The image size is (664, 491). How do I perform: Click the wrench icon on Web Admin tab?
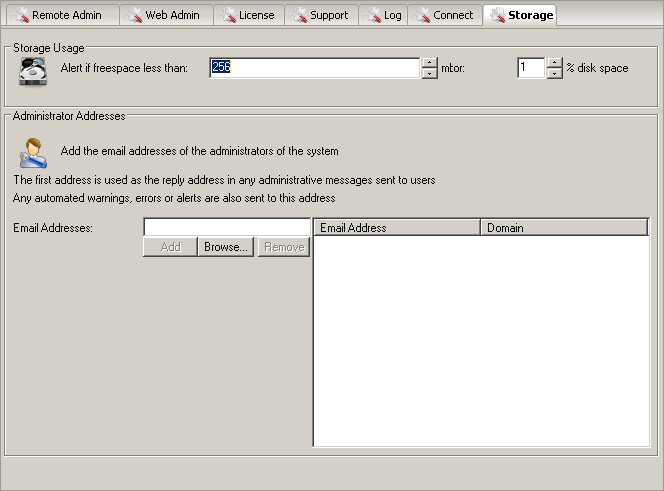click(135, 16)
